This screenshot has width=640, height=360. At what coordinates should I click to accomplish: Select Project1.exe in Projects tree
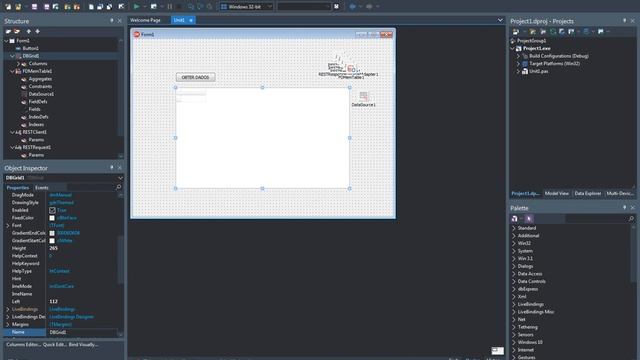536,48
